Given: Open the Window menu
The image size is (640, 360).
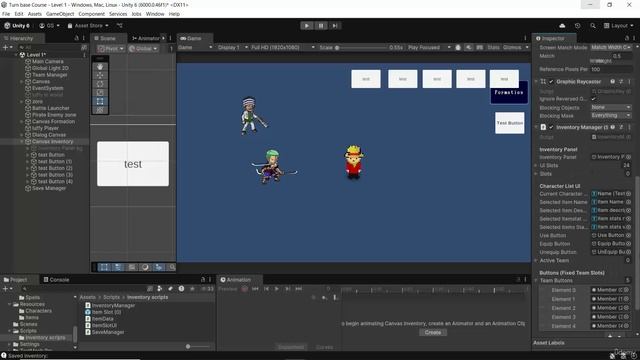Looking at the screenshot, I should [155, 14].
